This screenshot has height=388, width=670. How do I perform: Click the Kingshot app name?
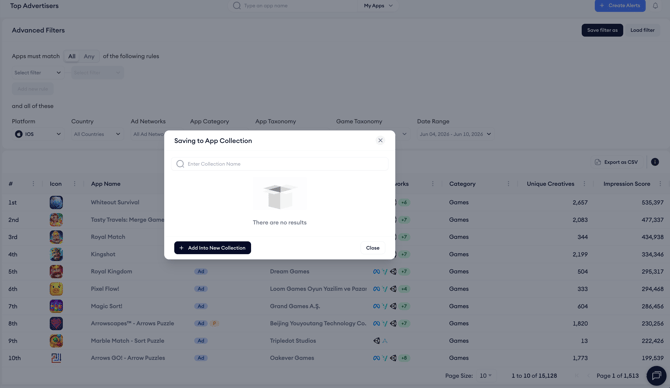point(103,254)
